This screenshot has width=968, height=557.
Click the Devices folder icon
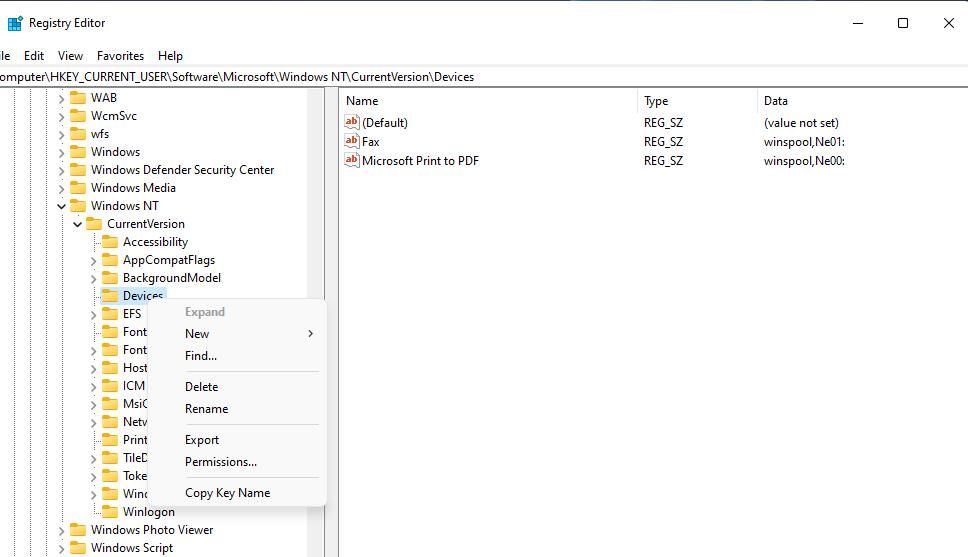point(110,295)
